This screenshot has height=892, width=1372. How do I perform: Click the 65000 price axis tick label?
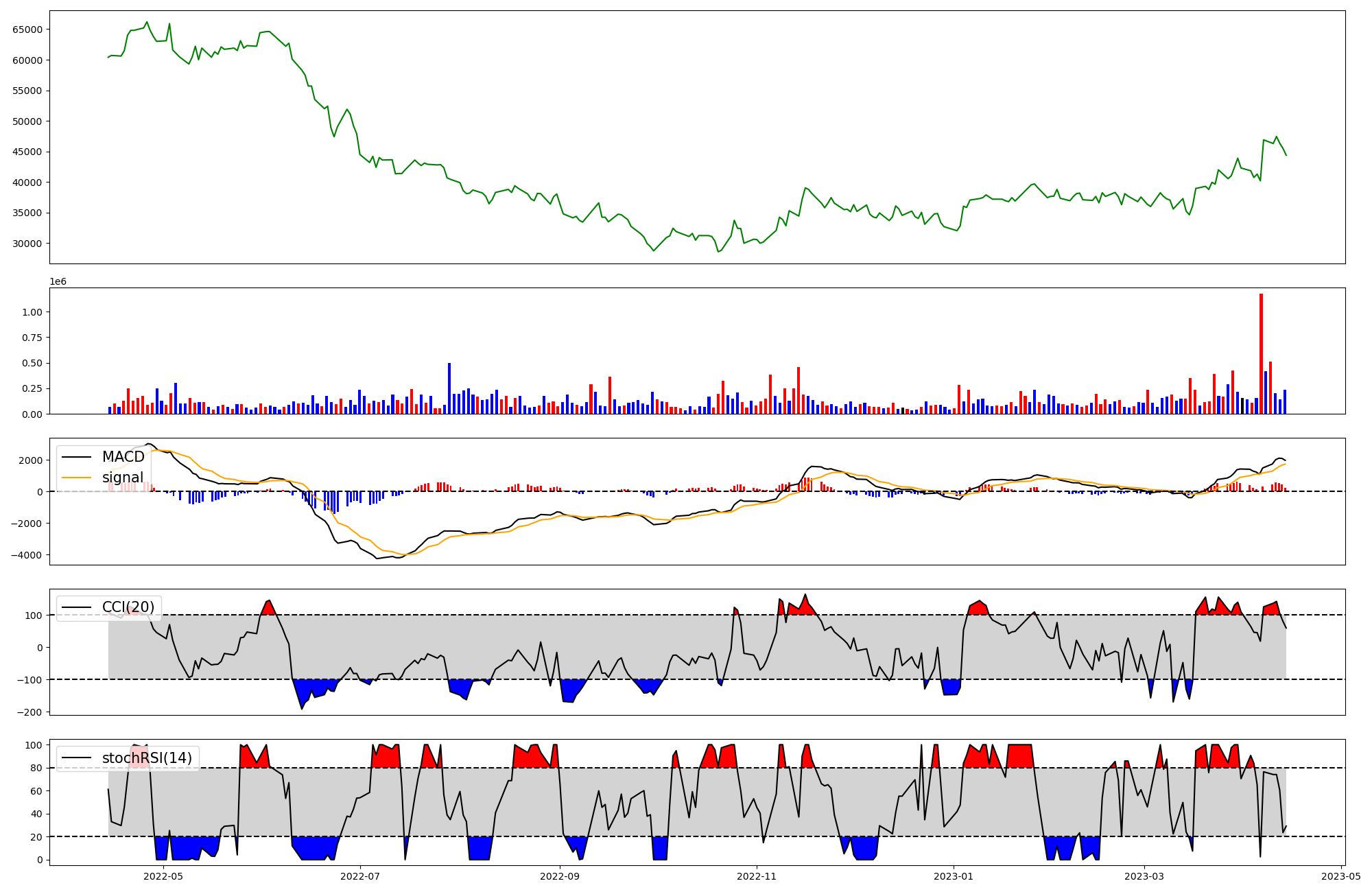(x=27, y=30)
